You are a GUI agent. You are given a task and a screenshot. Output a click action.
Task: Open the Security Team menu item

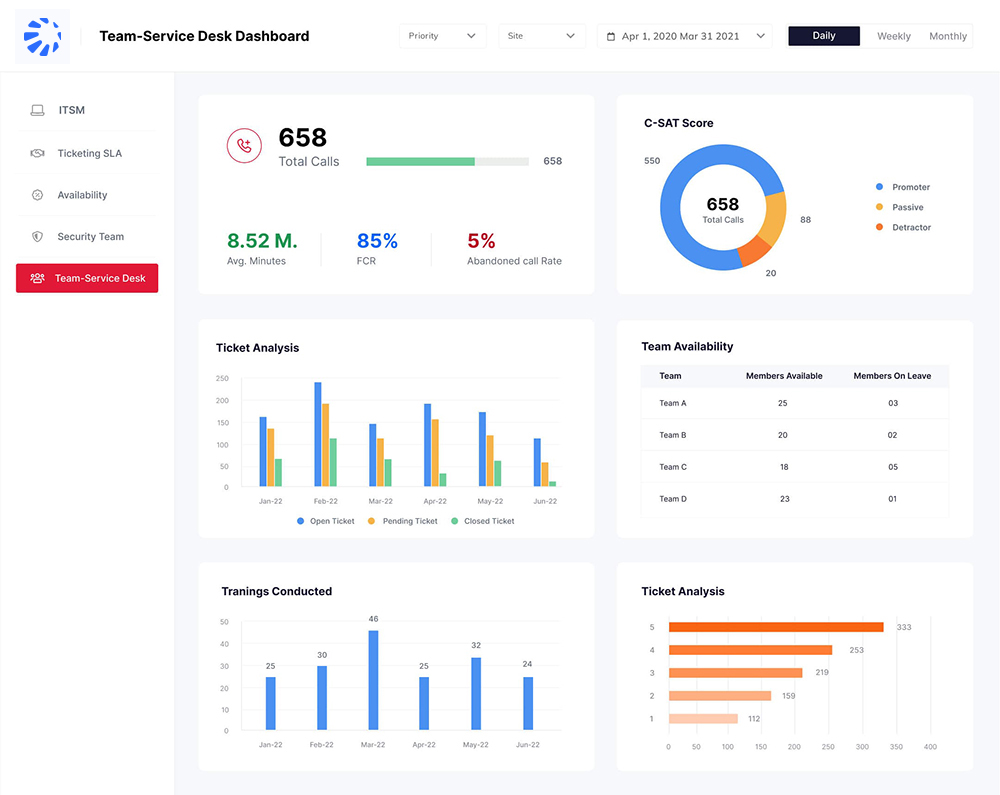click(90, 237)
